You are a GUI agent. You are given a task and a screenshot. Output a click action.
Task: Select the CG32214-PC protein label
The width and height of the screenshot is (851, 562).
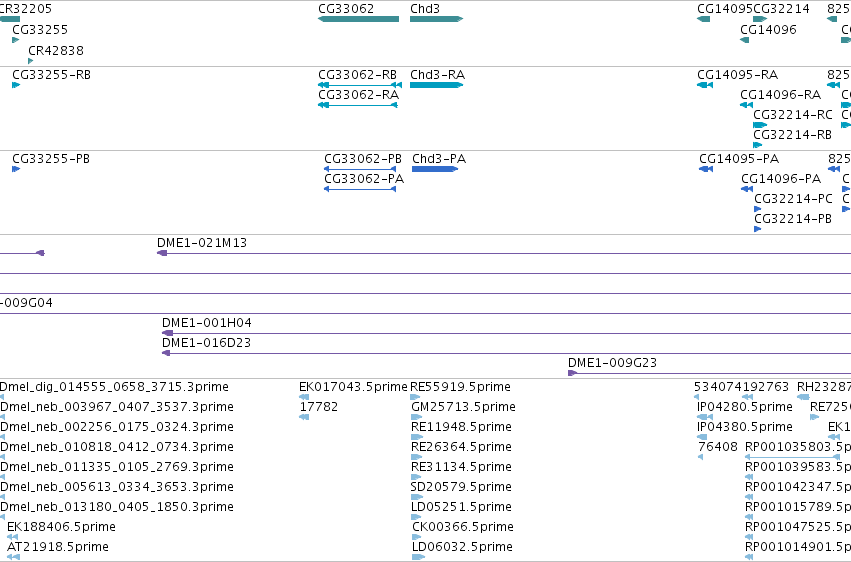[x=793, y=199]
